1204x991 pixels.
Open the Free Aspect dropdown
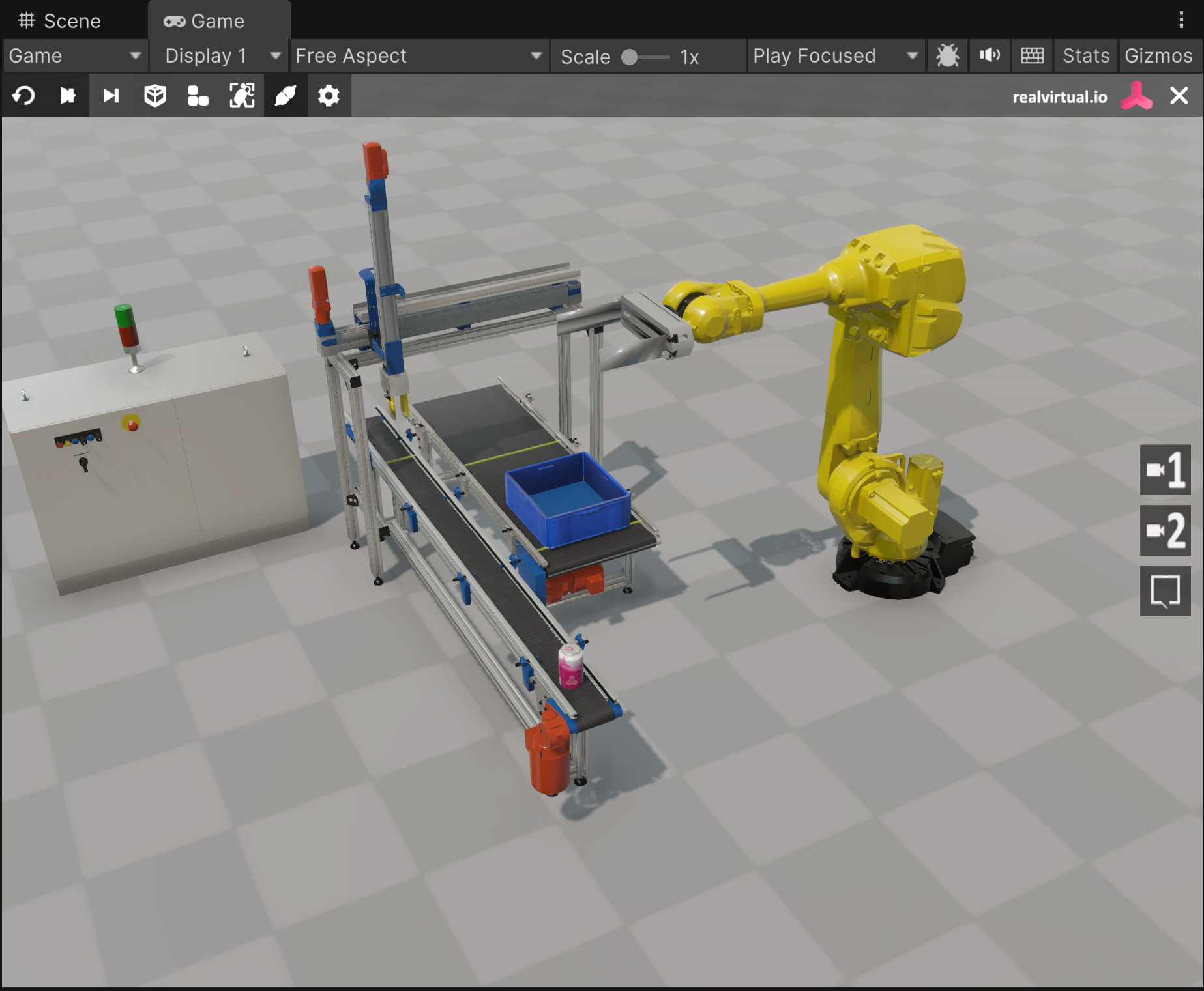point(418,56)
